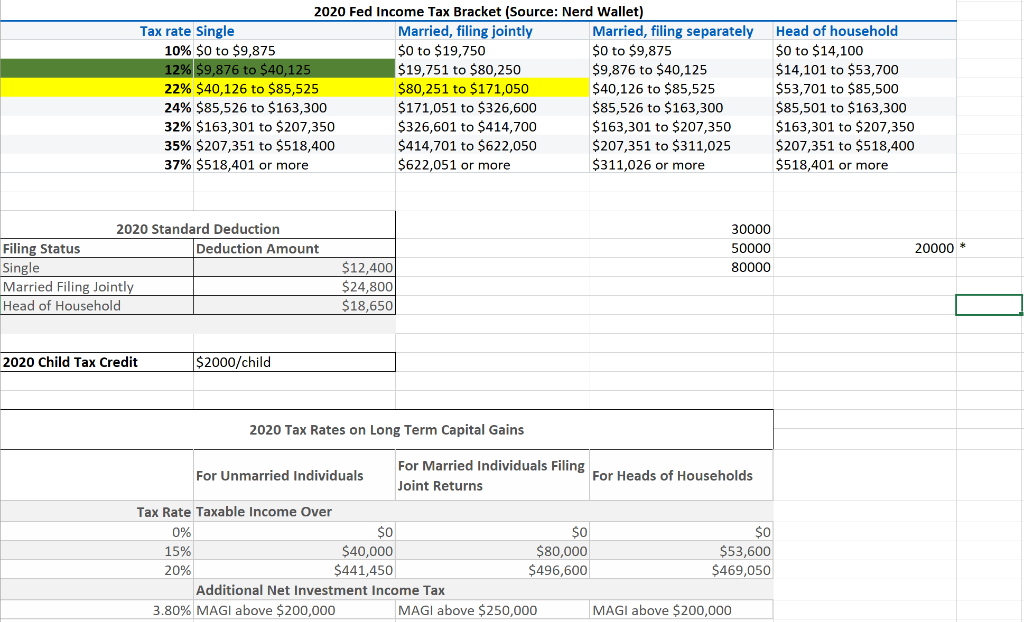Click the 'Married Filing Jointly' status cell
This screenshot has width=1024, height=622.
tap(97, 286)
